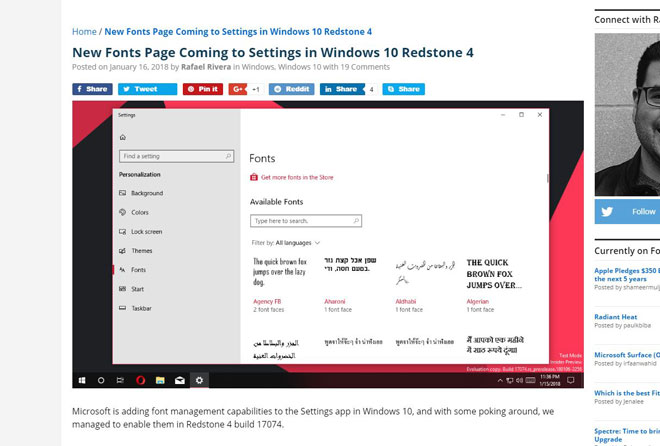Tweet this article
660x446 pixels.
pos(147,89)
